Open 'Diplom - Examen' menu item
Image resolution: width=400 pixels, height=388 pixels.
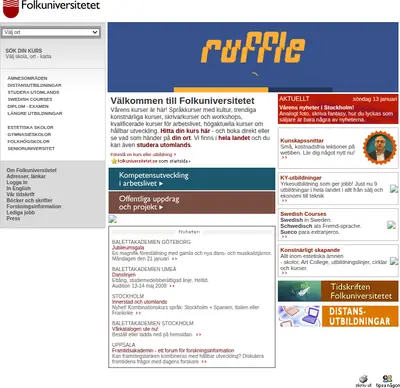pyautogui.click(x=28, y=106)
